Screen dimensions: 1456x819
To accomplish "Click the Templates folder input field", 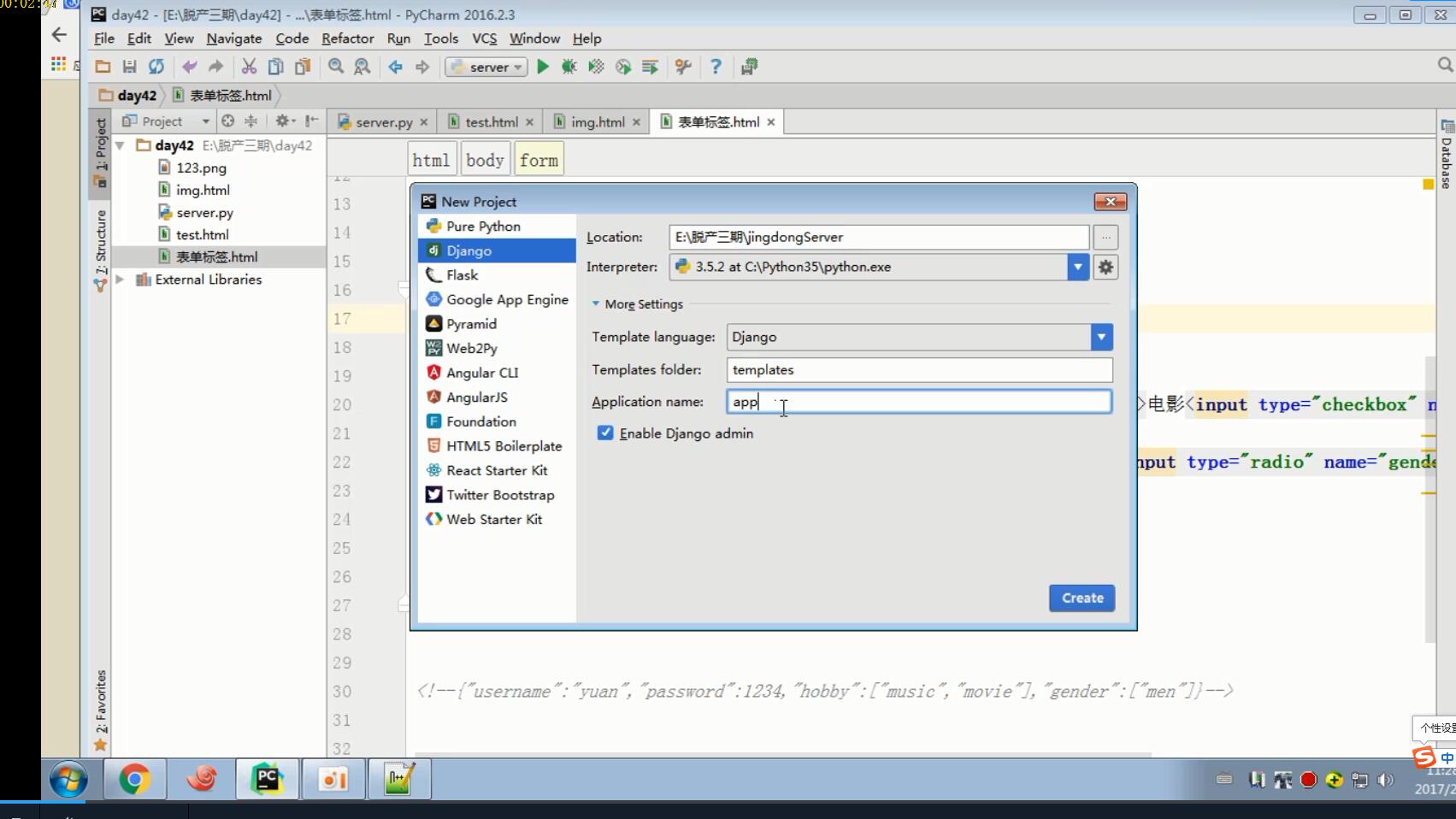I will click(920, 369).
